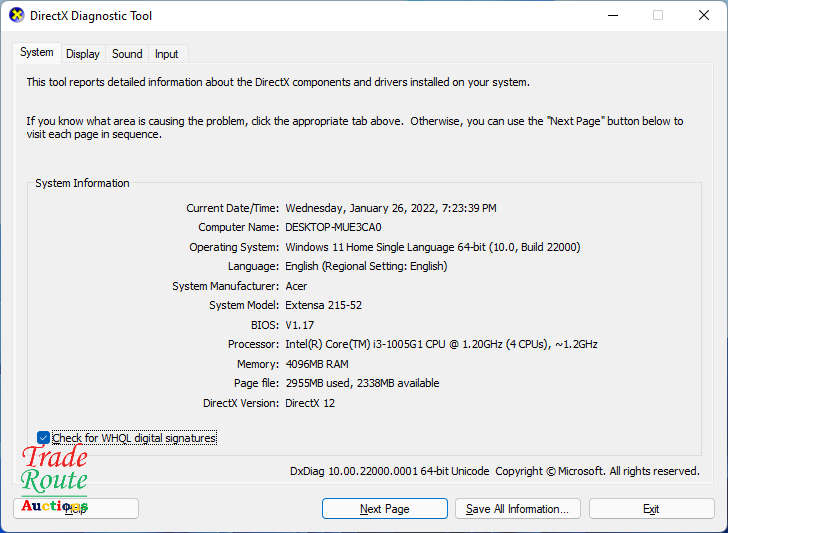Screen dimensions: 819x533
Task: Click the System tab
Action: pyautogui.click(x=37, y=52)
